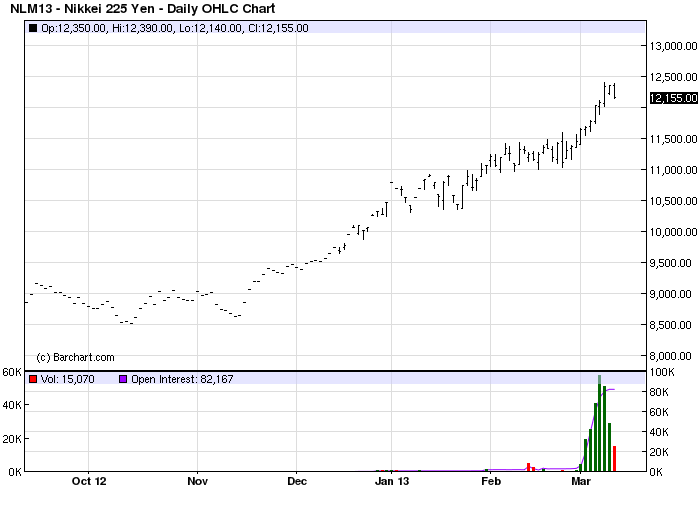Select the Op:12,350.00 value in legend
Image resolution: width=700 pixels, height=512 pixels.
point(74,28)
